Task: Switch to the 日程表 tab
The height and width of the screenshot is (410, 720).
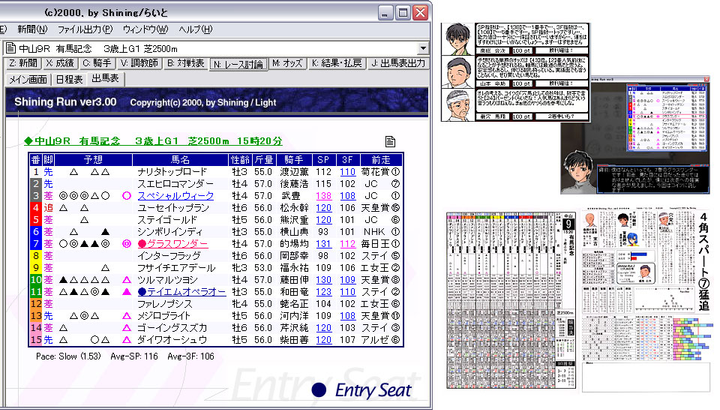Action: click(x=69, y=79)
